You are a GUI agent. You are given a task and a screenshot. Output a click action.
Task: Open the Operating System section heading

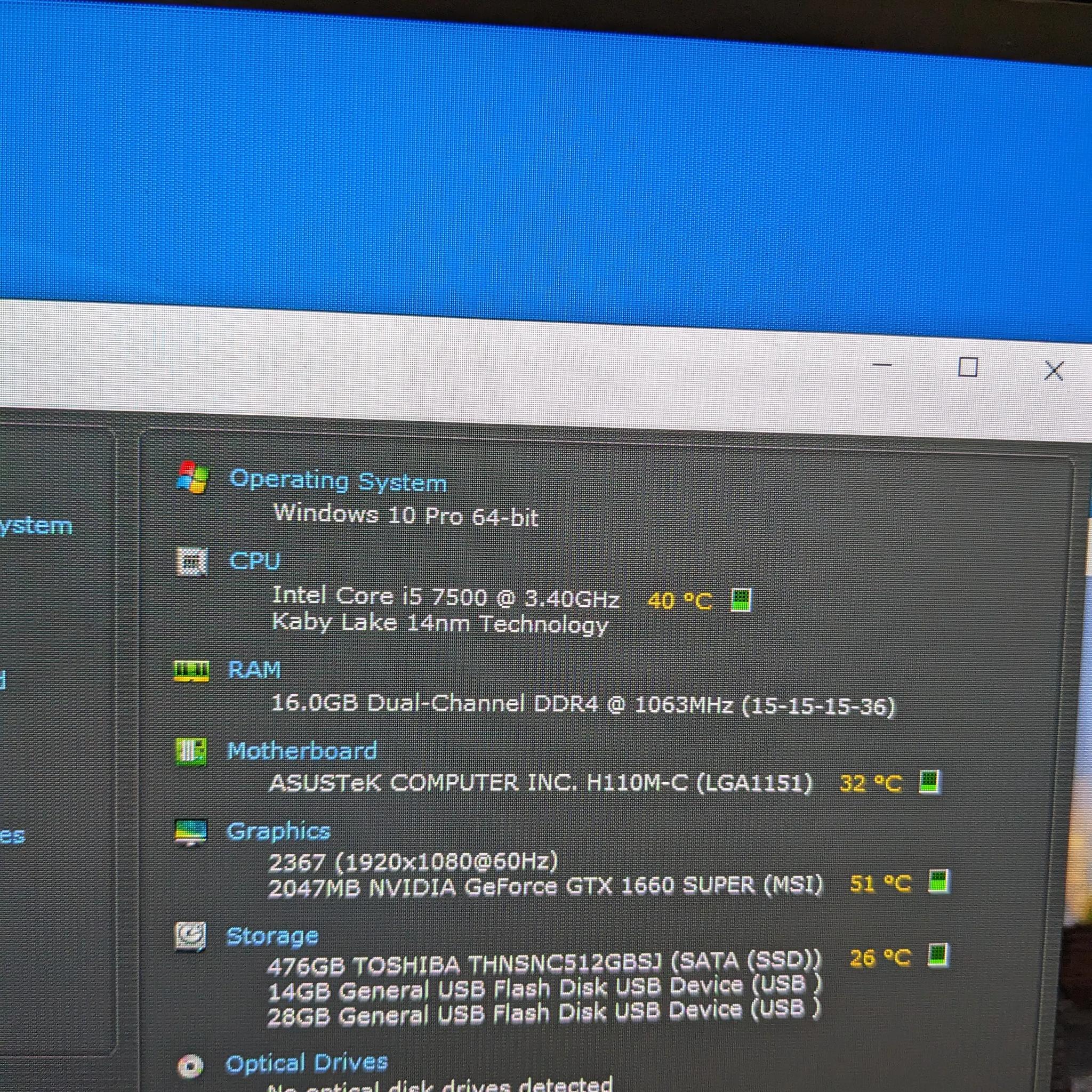[x=338, y=481]
